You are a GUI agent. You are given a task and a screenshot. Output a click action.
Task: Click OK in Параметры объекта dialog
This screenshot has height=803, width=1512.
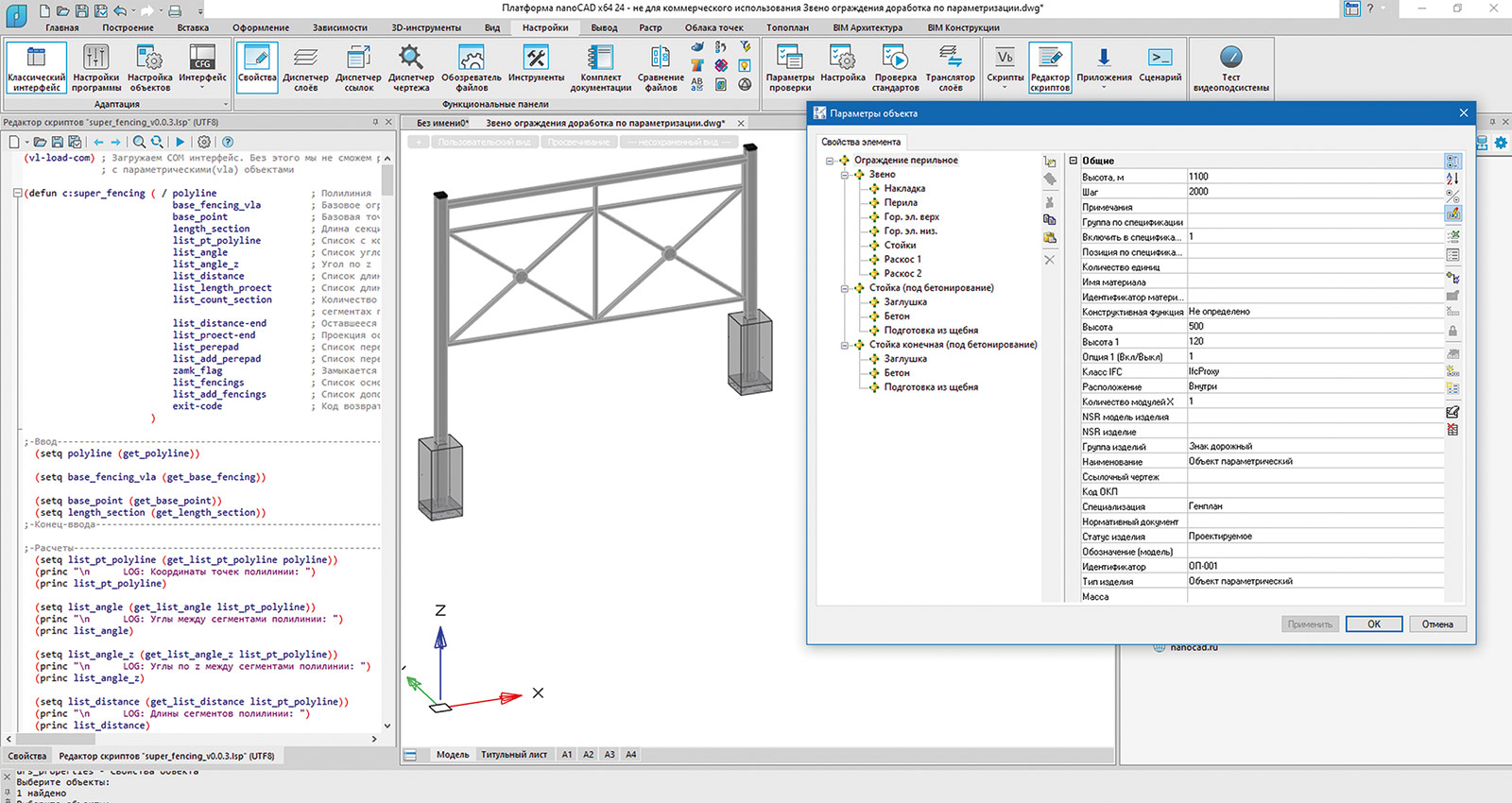click(x=1373, y=624)
